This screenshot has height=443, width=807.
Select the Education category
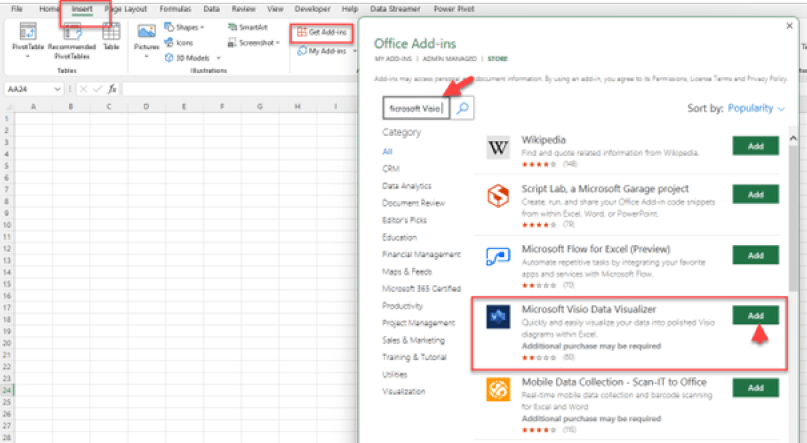point(399,237)
